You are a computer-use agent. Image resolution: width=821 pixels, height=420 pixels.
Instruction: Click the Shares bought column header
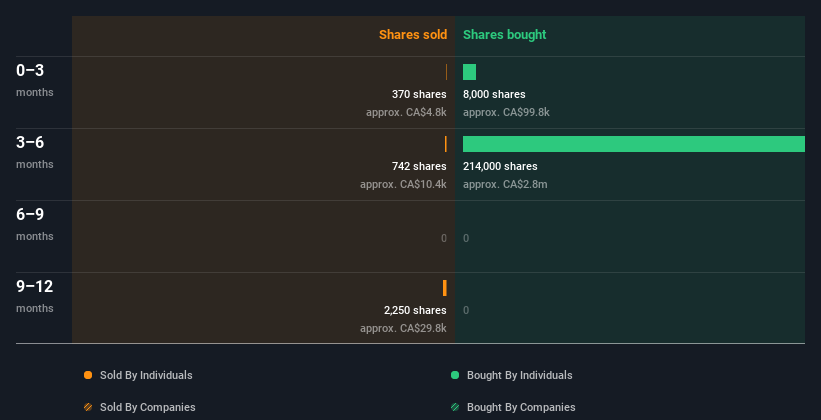point(504,35)
